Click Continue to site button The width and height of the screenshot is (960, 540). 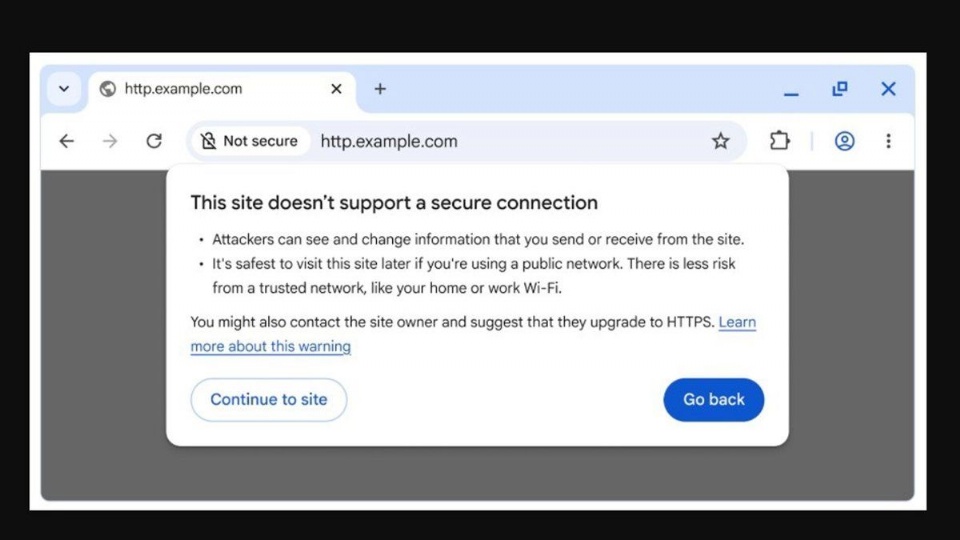[x=269, y=399]
